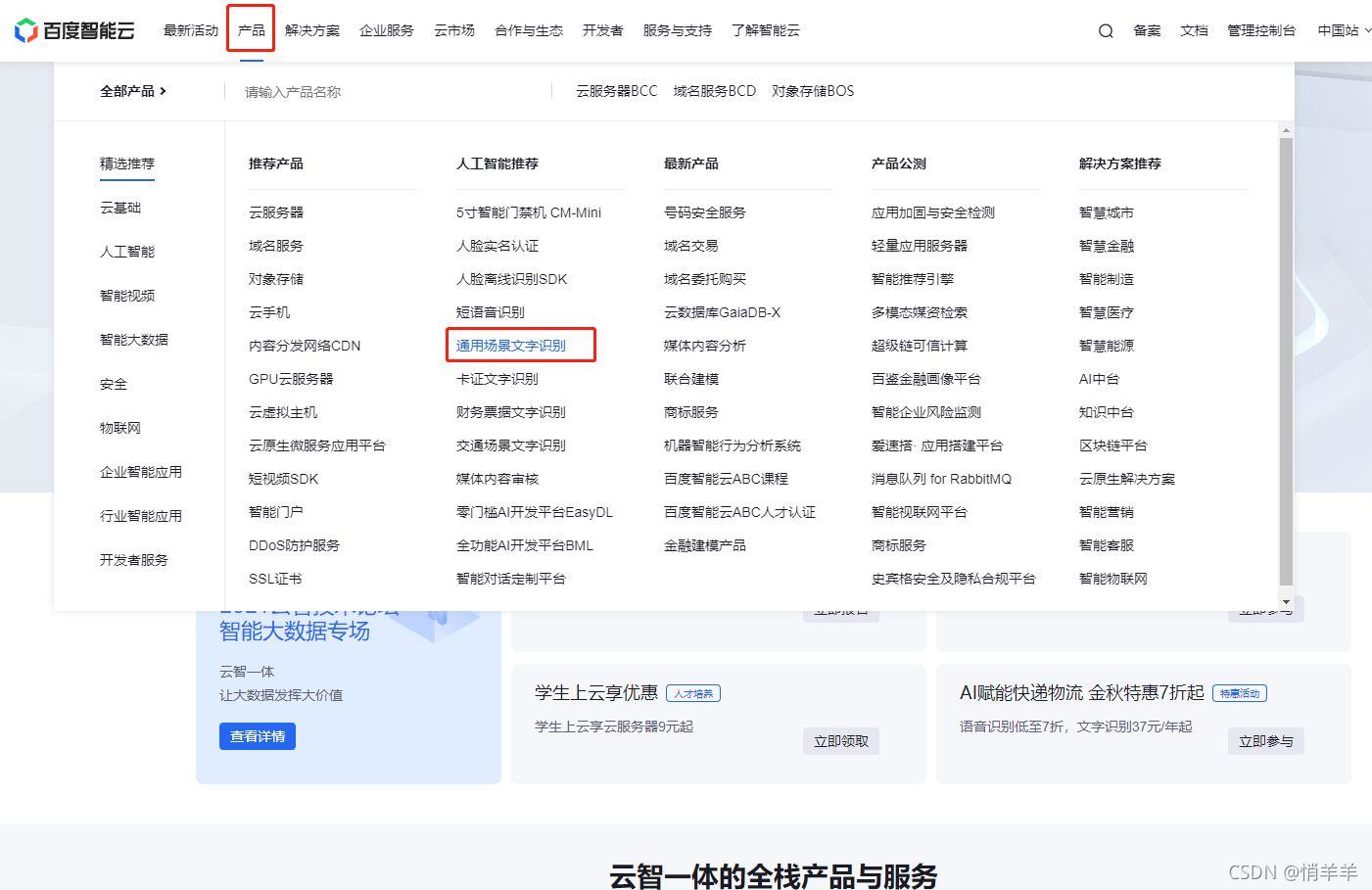Select the 企业智能应用 category

point(141,472)
